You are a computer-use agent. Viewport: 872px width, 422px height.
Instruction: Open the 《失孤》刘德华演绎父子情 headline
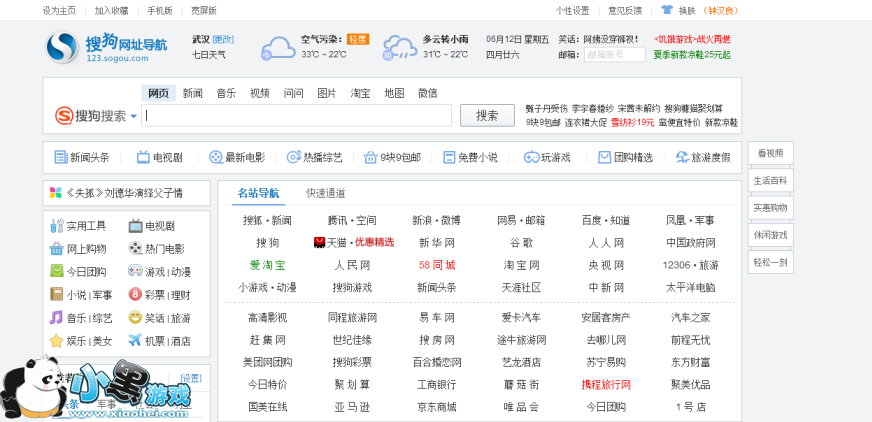(x=125, y=193)
